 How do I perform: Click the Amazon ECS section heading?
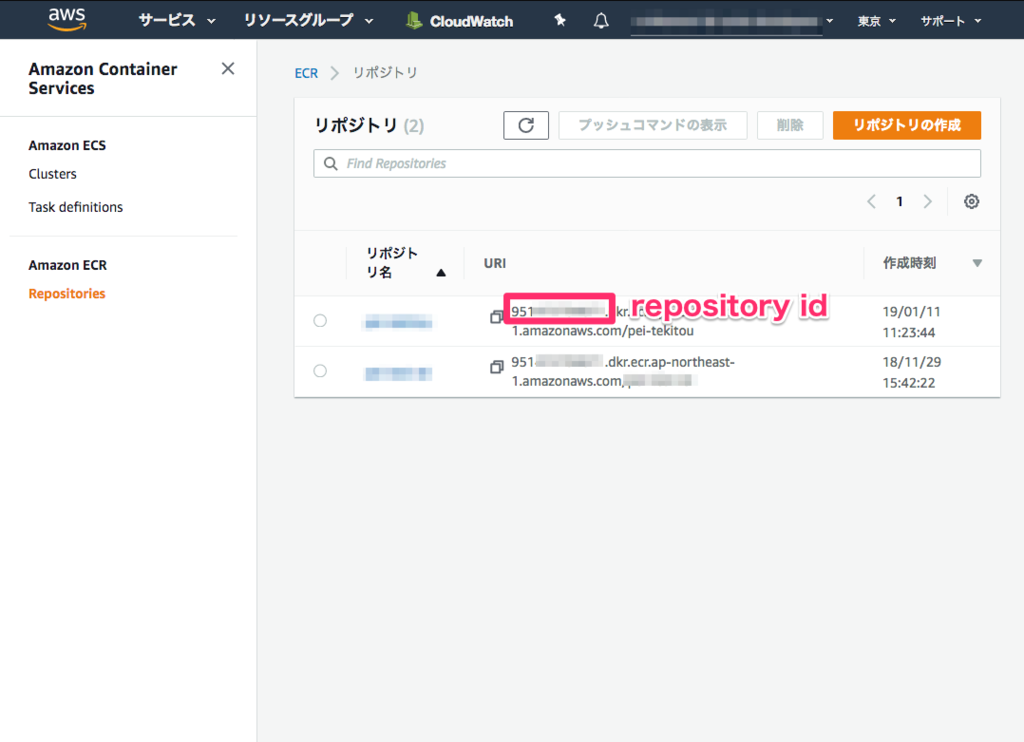tap(67, 145)
